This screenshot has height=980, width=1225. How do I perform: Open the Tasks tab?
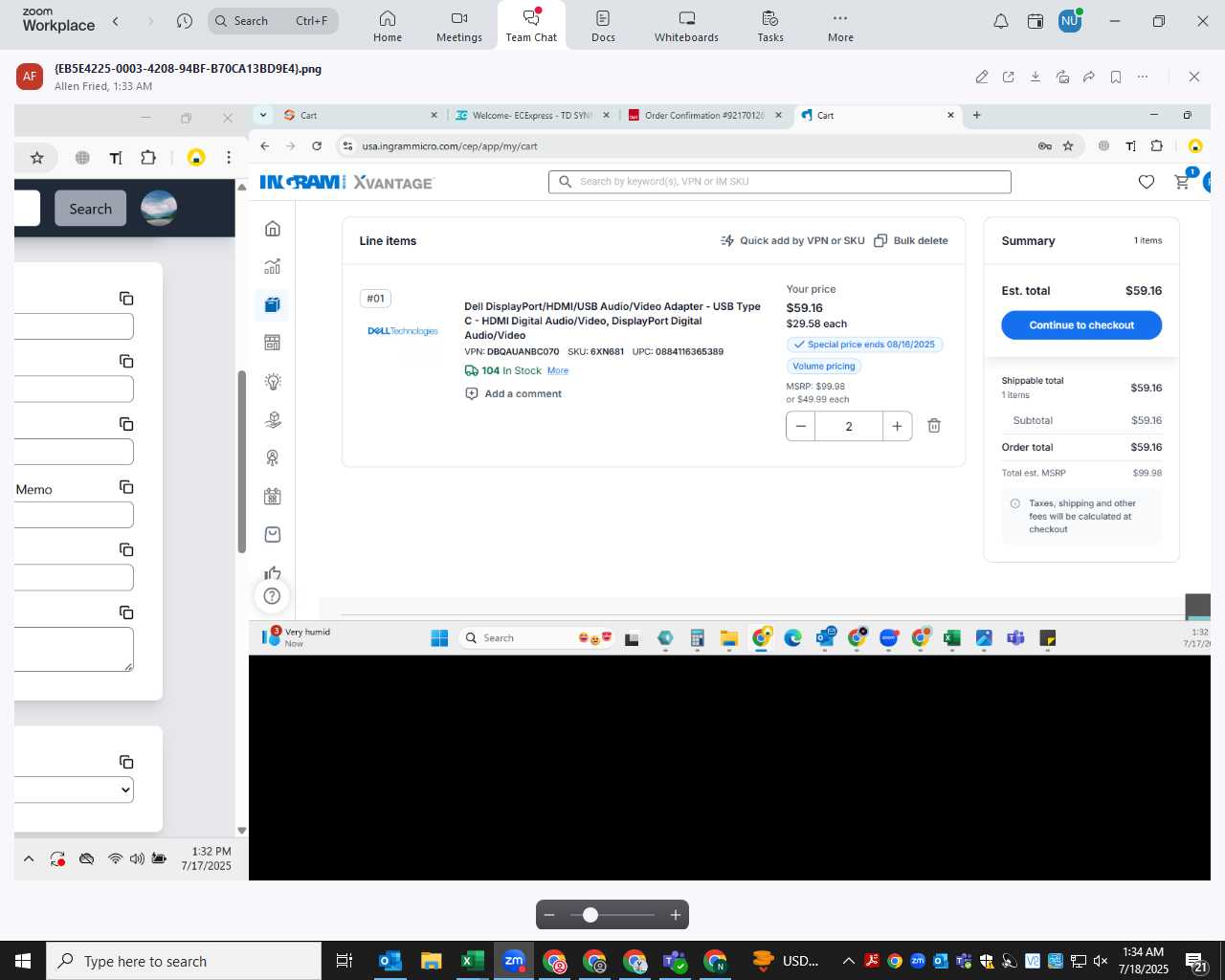770,26
